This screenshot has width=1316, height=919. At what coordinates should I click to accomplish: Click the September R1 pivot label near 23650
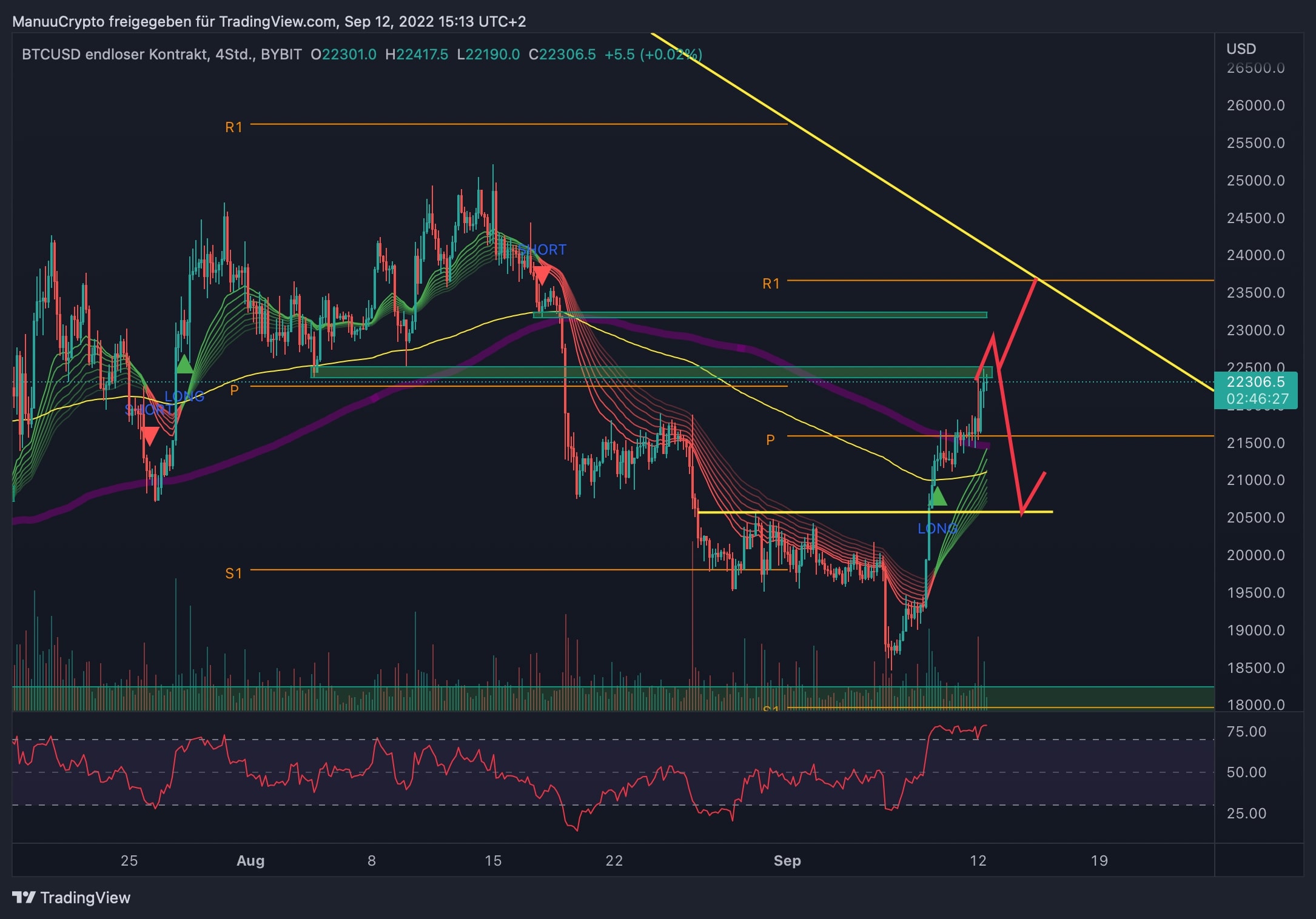coord(771,283)
